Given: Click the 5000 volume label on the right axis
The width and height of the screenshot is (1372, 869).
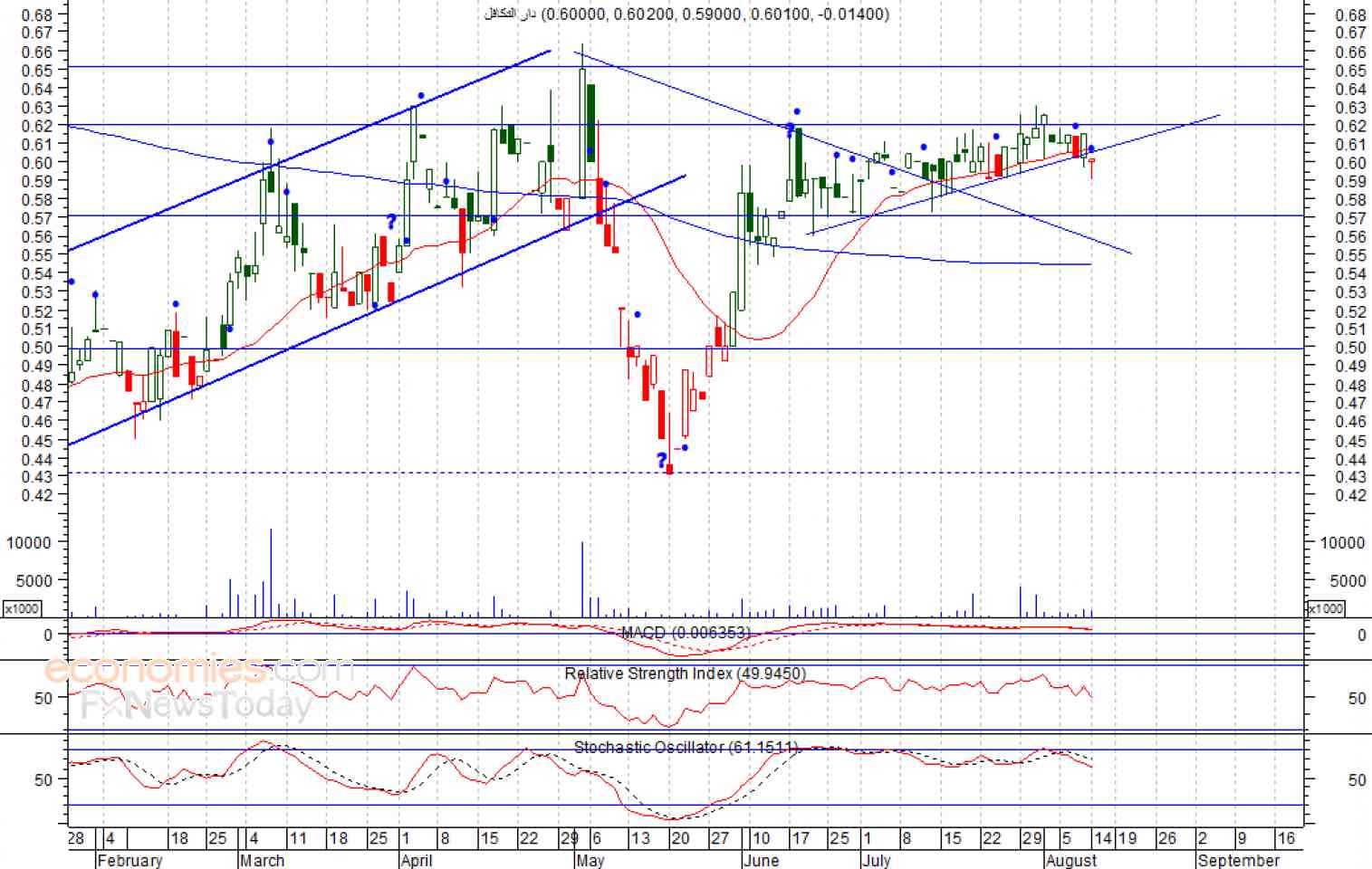Looking at the screenshot, I should (1348, 580).
